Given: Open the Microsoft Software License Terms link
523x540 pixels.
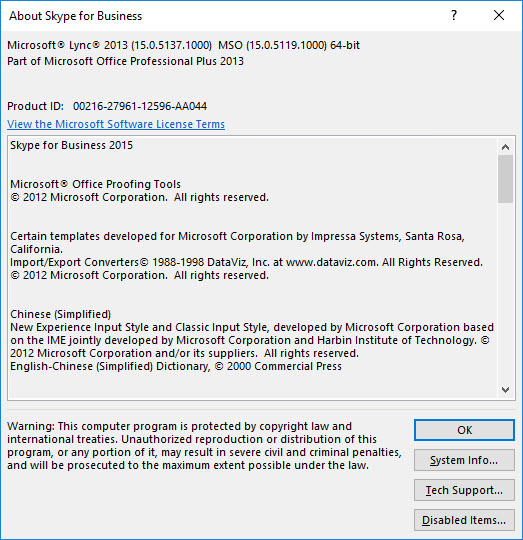Looking at the screenshot, I should click(116, 124).
